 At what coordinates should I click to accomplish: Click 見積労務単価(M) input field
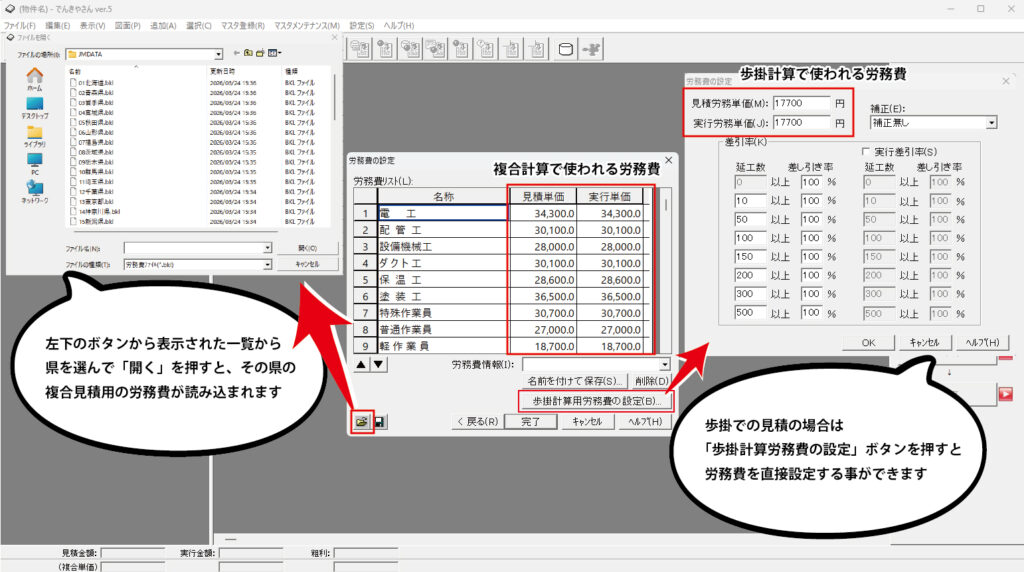pyautogui.click(x=801, y=103)
